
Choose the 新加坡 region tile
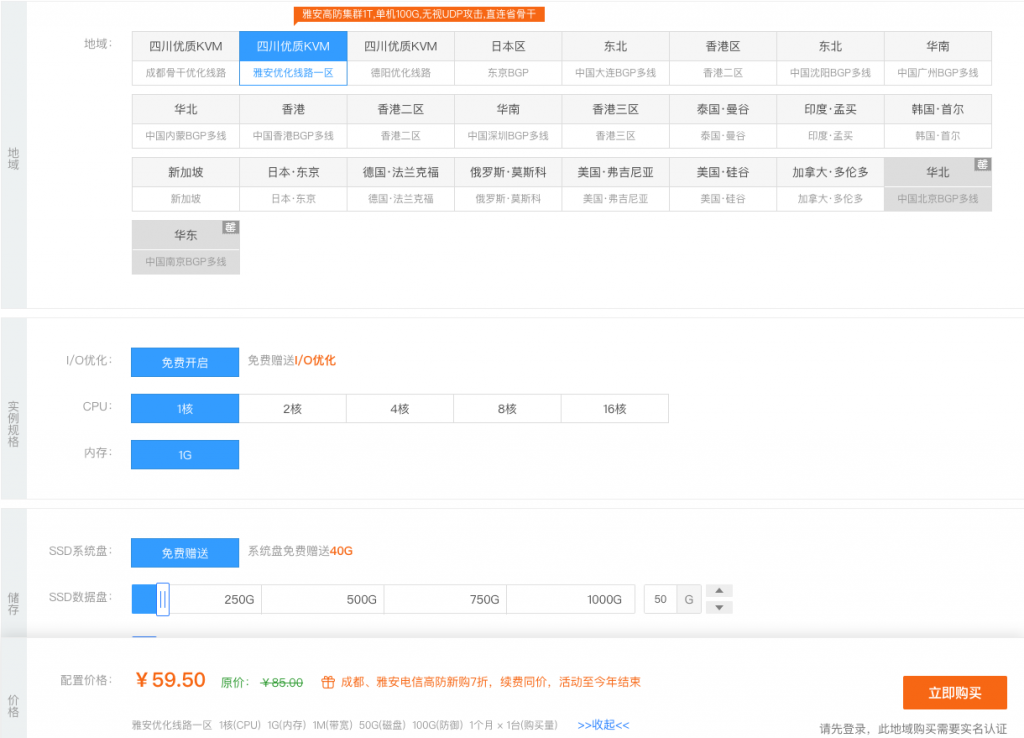(x=185, y=185)
